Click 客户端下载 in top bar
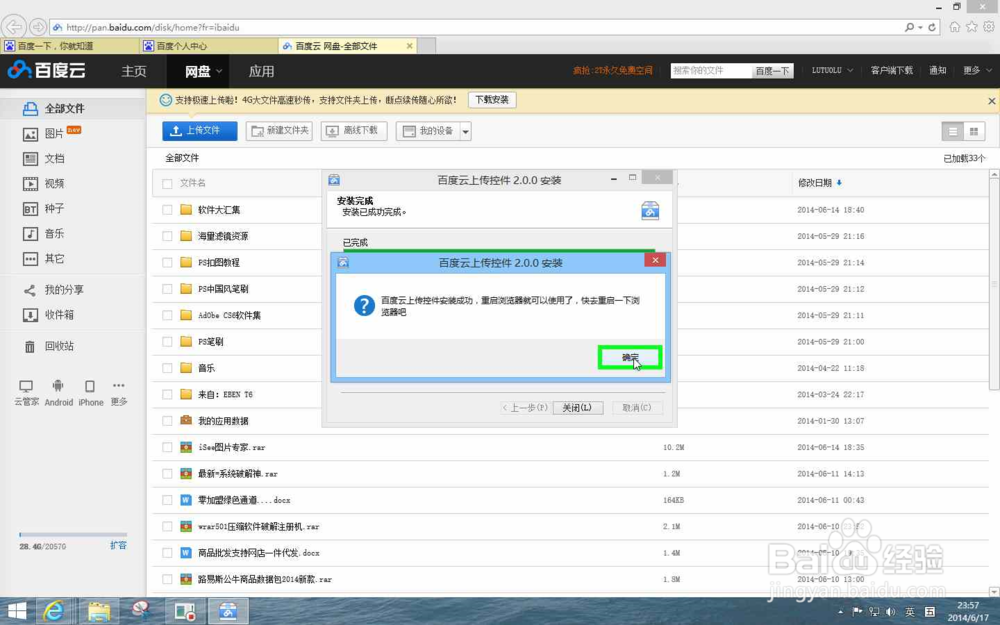 point(892,70)
